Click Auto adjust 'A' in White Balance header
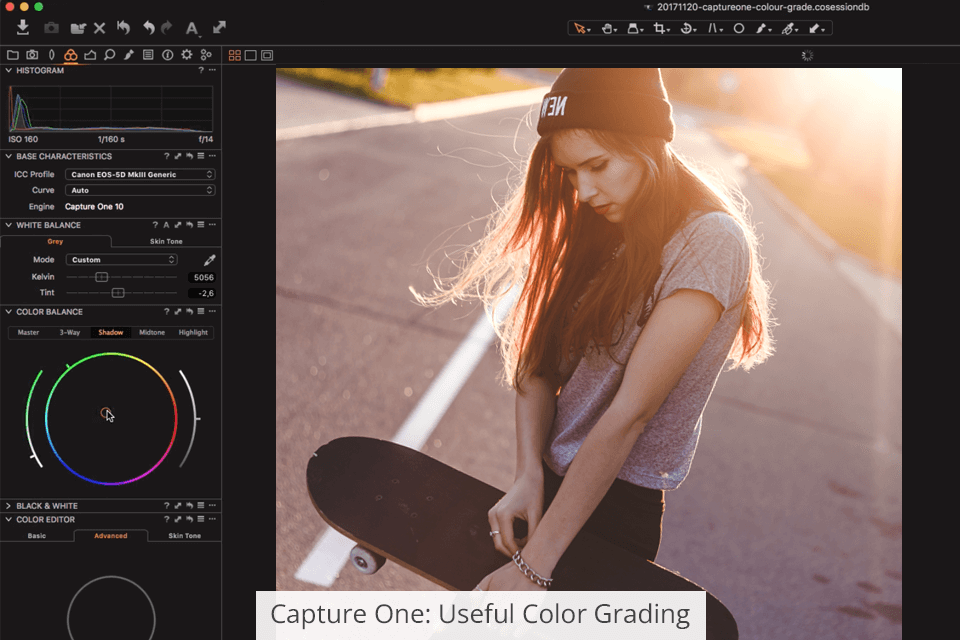This screenshot has width=960, height=640. (166, 225)
